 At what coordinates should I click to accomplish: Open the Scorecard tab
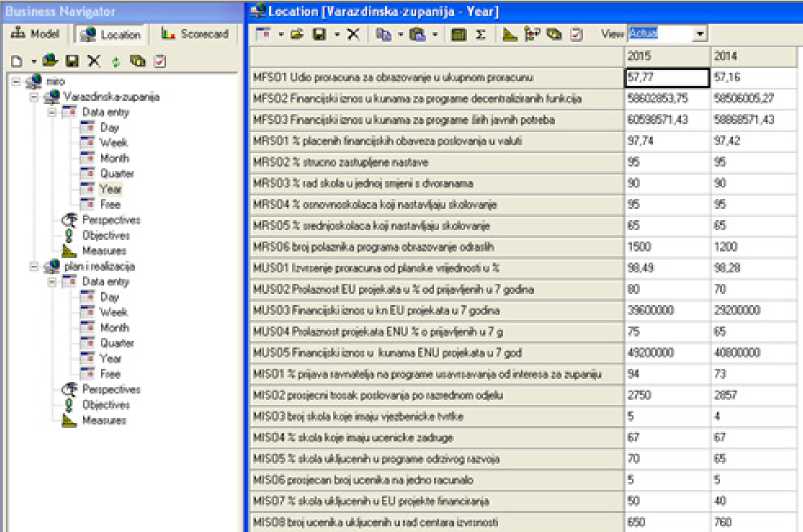point(197,34)
